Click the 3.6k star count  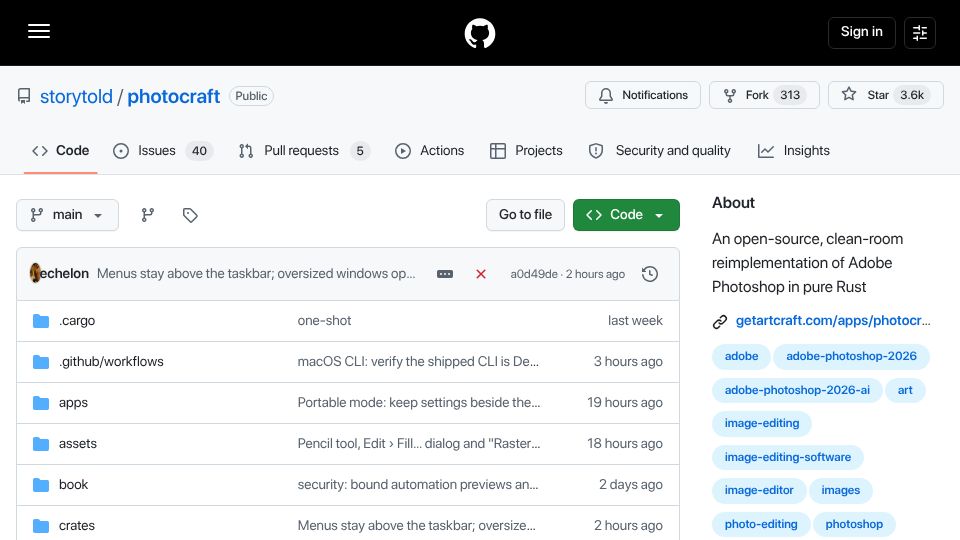click(x=912, y=95)
